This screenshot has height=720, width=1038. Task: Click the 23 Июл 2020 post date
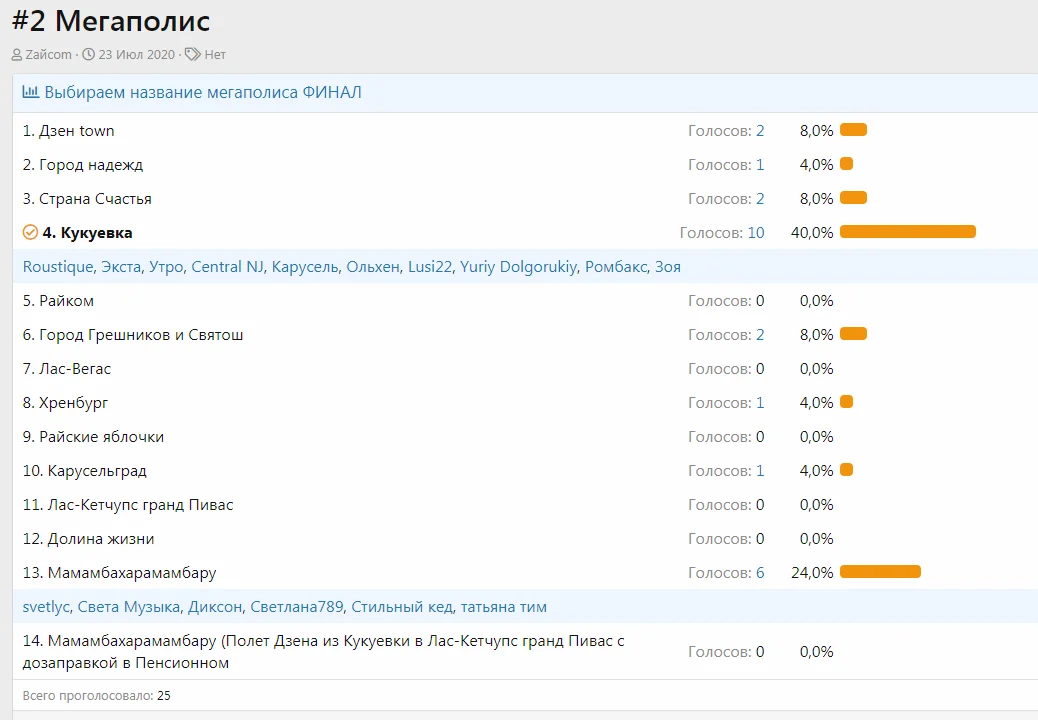137,54
